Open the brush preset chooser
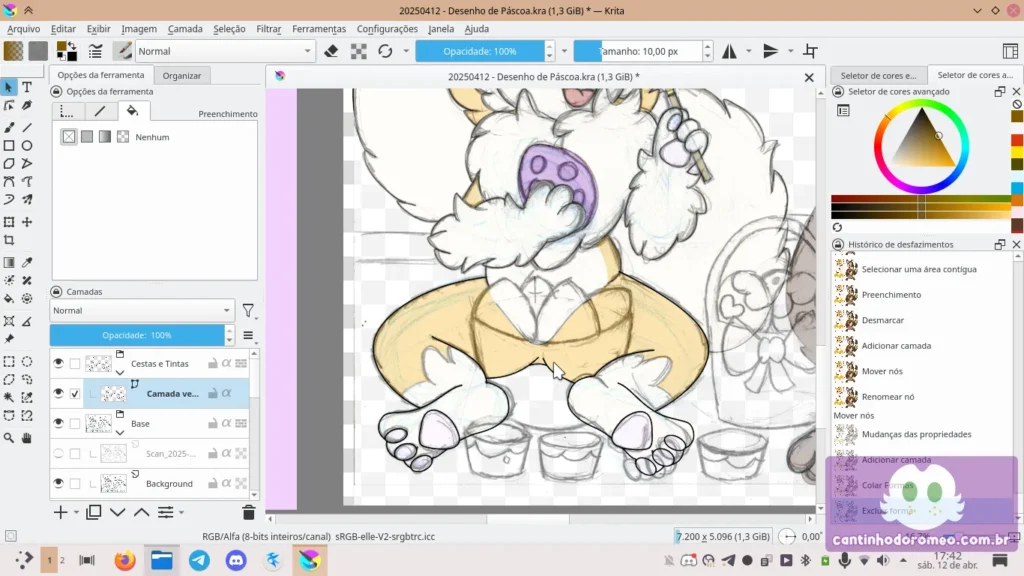1024x576 pixels. (122, 51)
